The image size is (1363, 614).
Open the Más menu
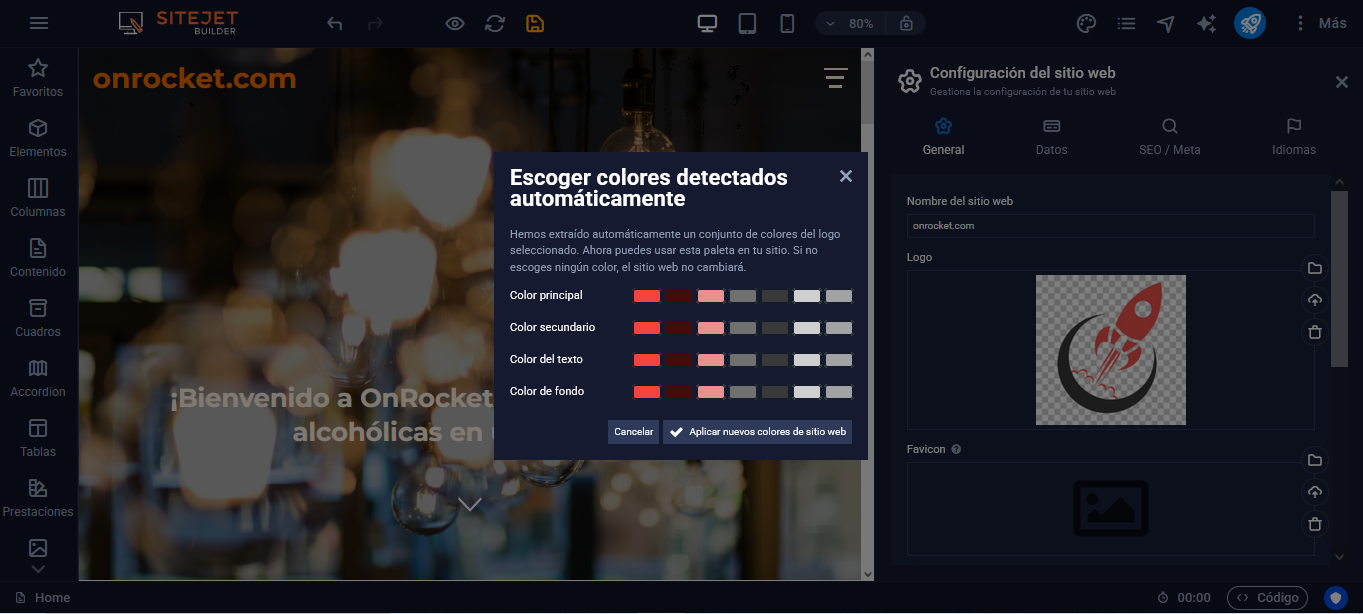(1321, 23)
